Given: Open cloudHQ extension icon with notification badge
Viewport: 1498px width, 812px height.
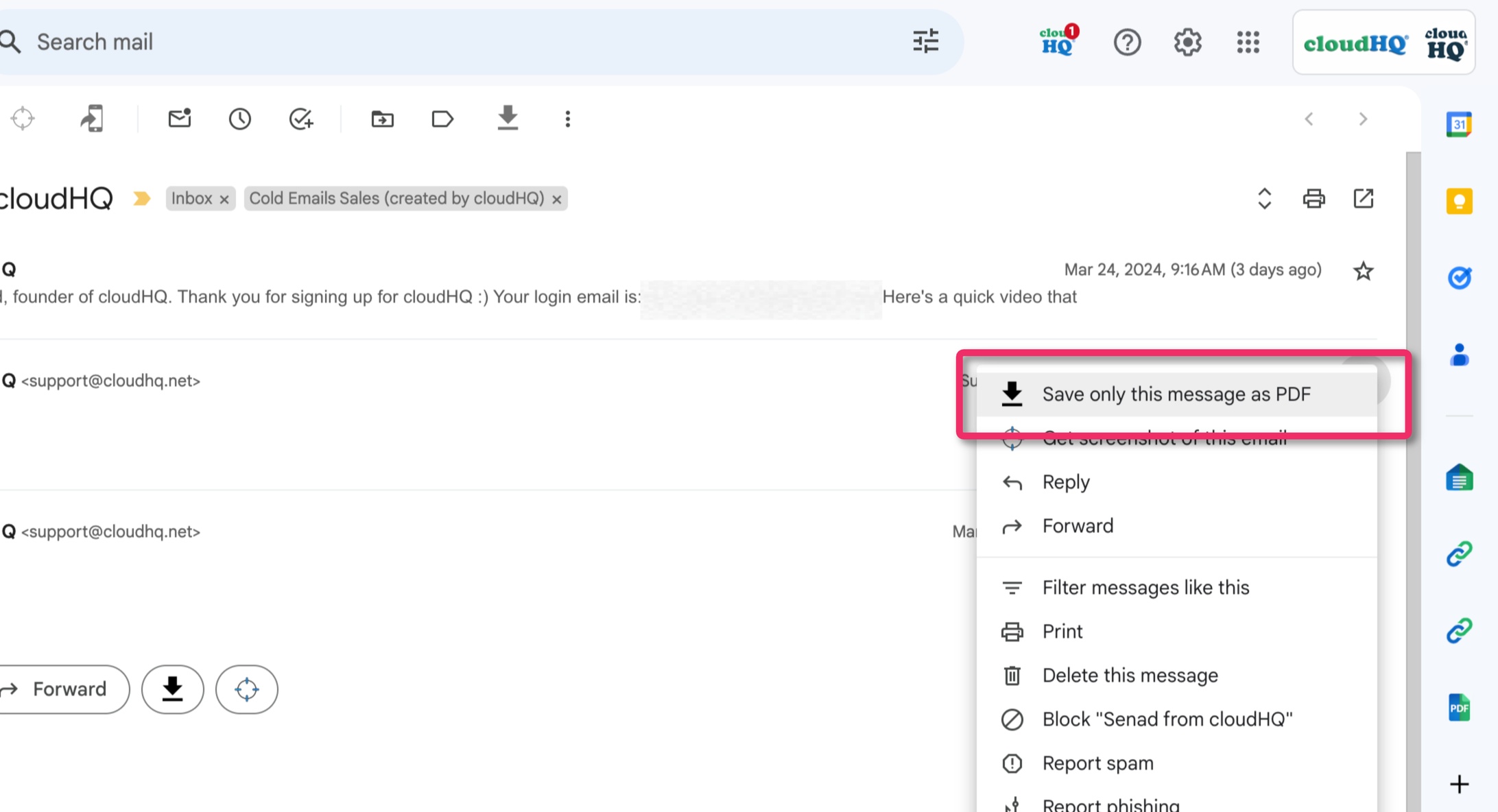Looking at the screenshot, I should [1058, 42].
